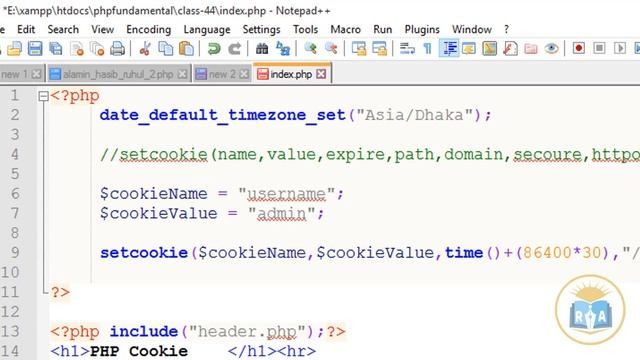Image resolution: width=640 pixels, height=360 pixels.
Task: Click the PHP Cookie heading text
Action: click(x=139, y=351)
